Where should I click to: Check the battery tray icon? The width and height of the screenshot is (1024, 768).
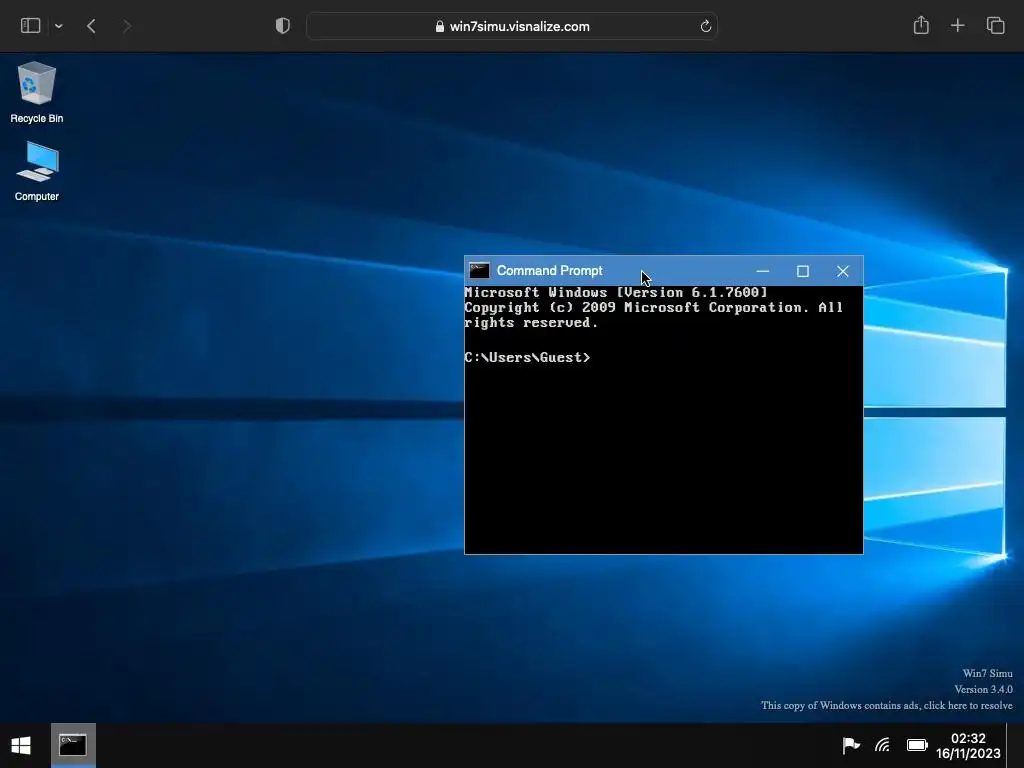coord(917,745)
